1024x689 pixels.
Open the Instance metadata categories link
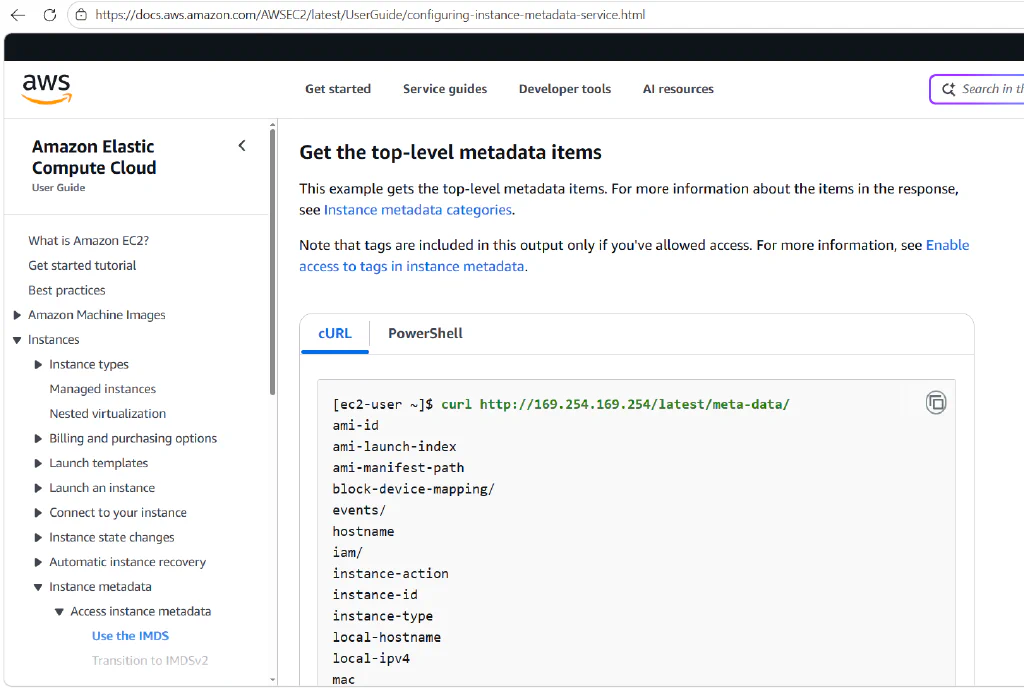[418, 210]
